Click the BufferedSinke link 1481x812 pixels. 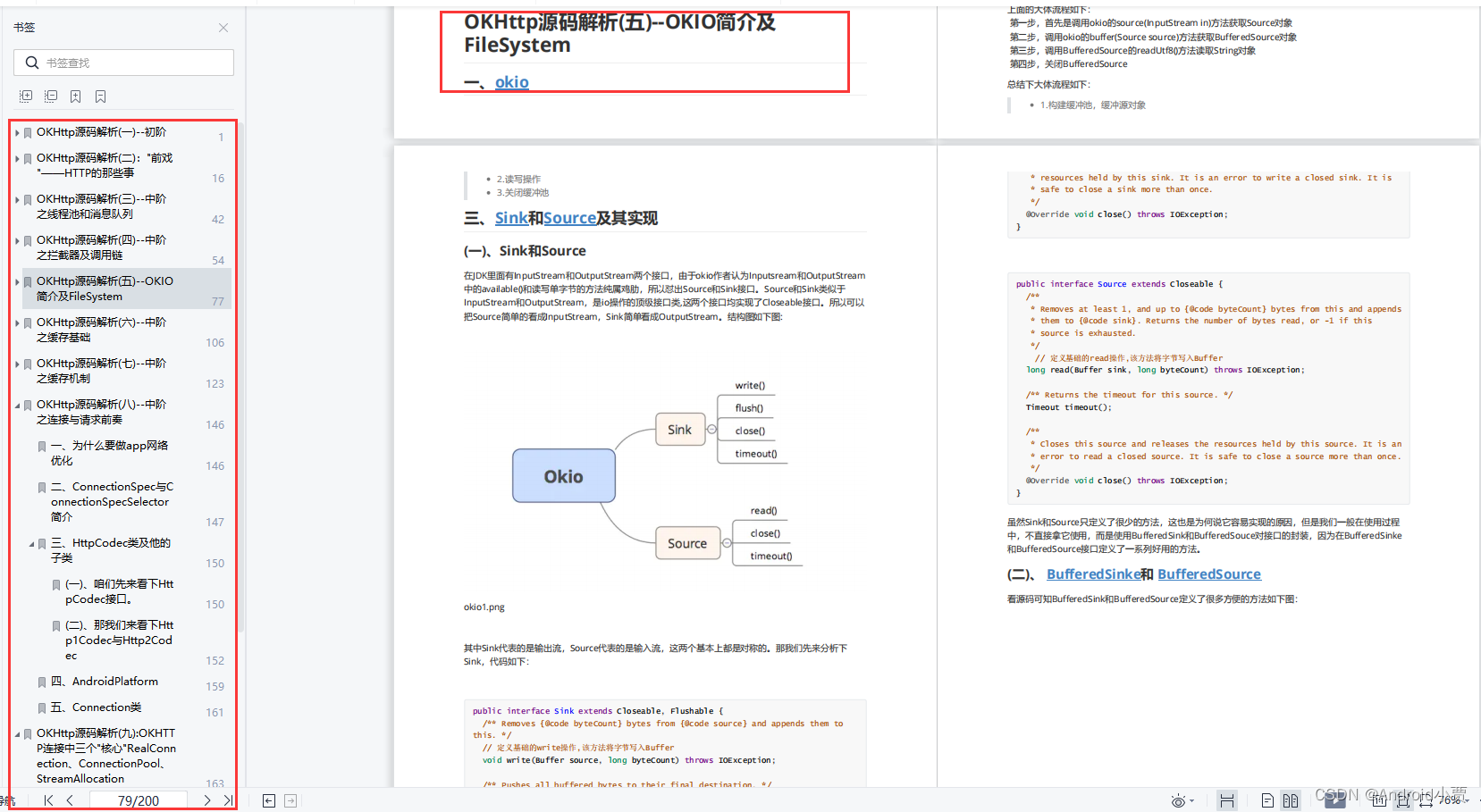pos(1093,574)
